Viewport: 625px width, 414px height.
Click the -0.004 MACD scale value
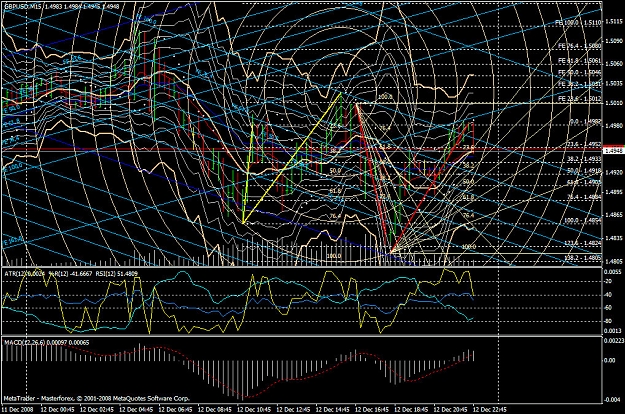(x=614, y=400)
